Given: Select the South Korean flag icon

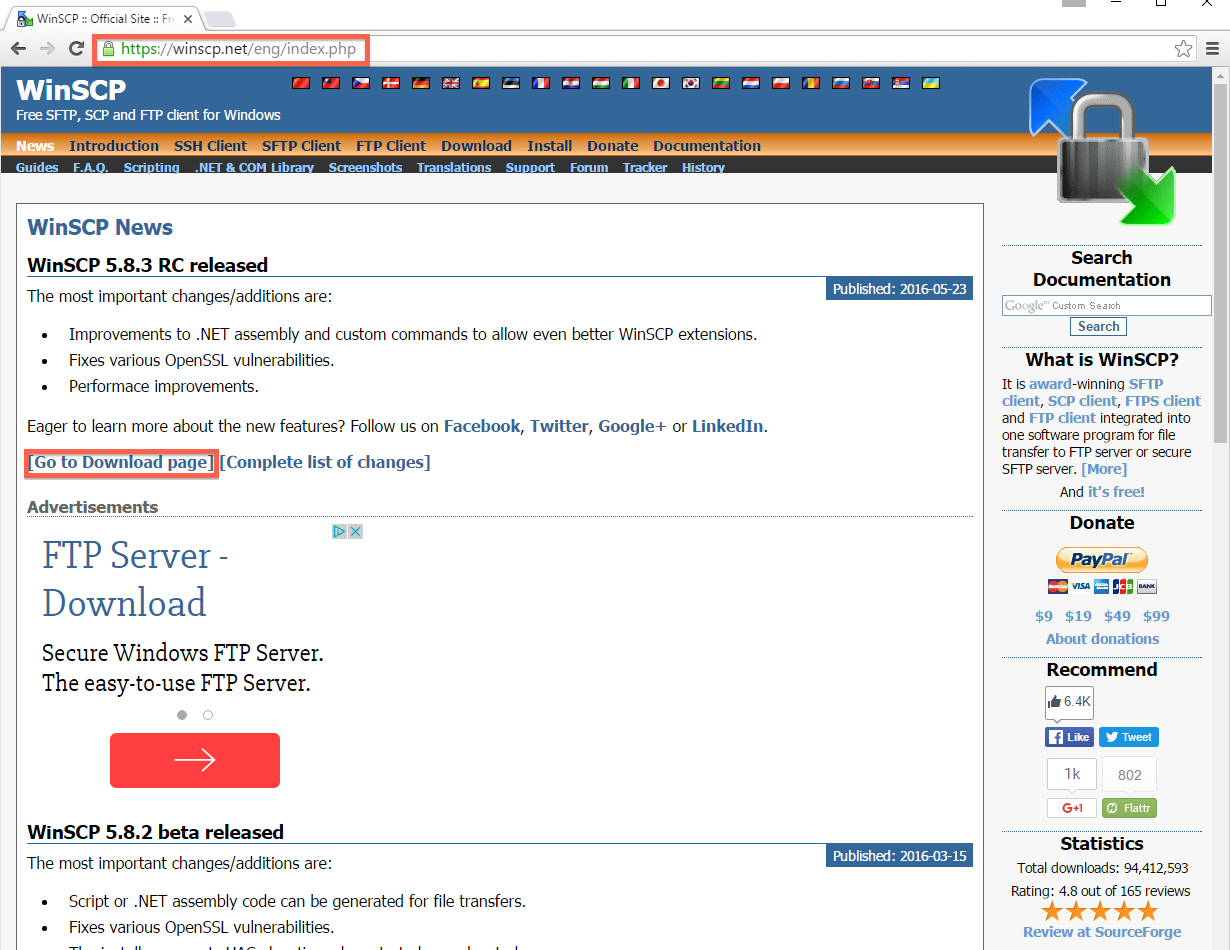Looking at the screenshot, I should coord(691,83).
